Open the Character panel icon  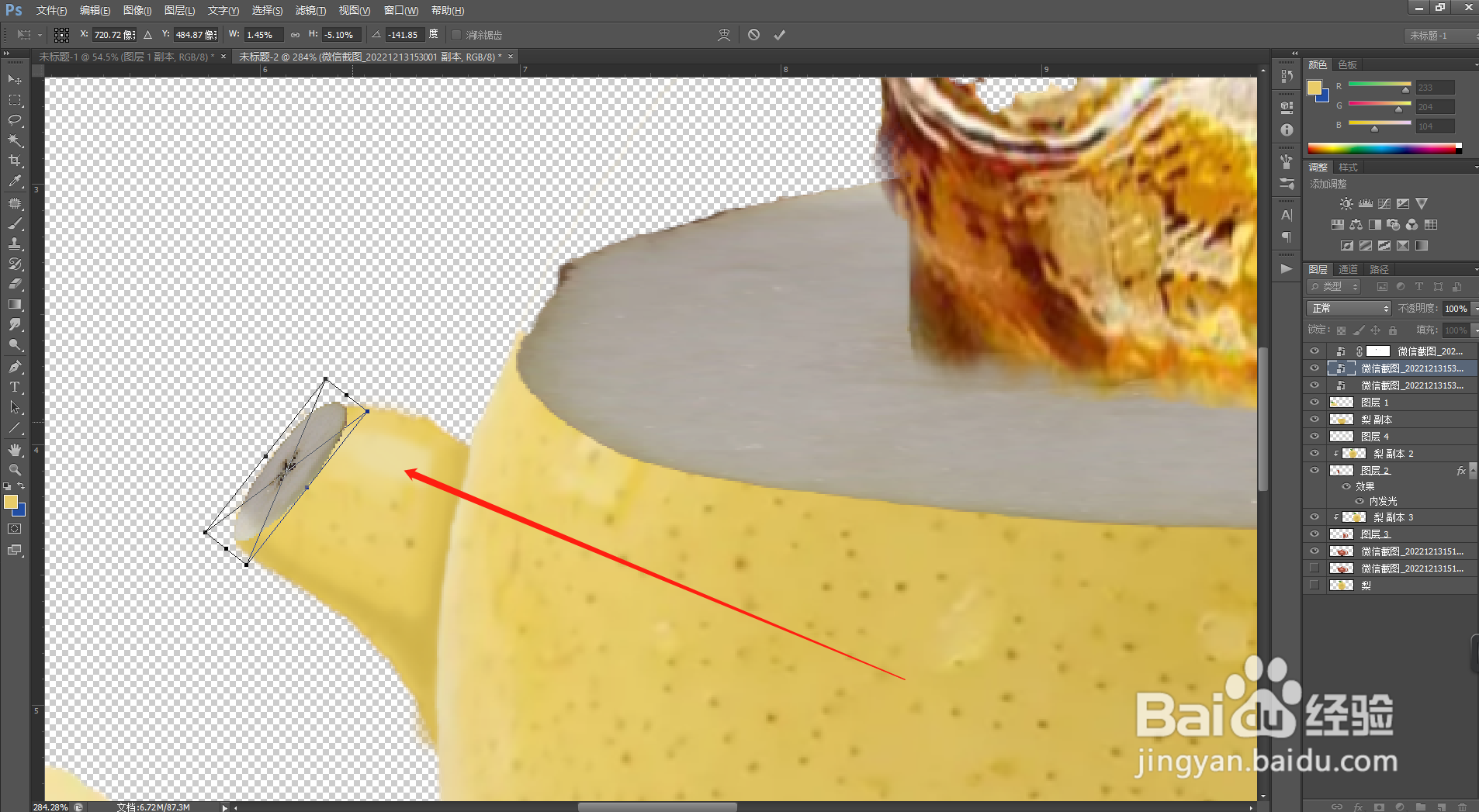1287,215
